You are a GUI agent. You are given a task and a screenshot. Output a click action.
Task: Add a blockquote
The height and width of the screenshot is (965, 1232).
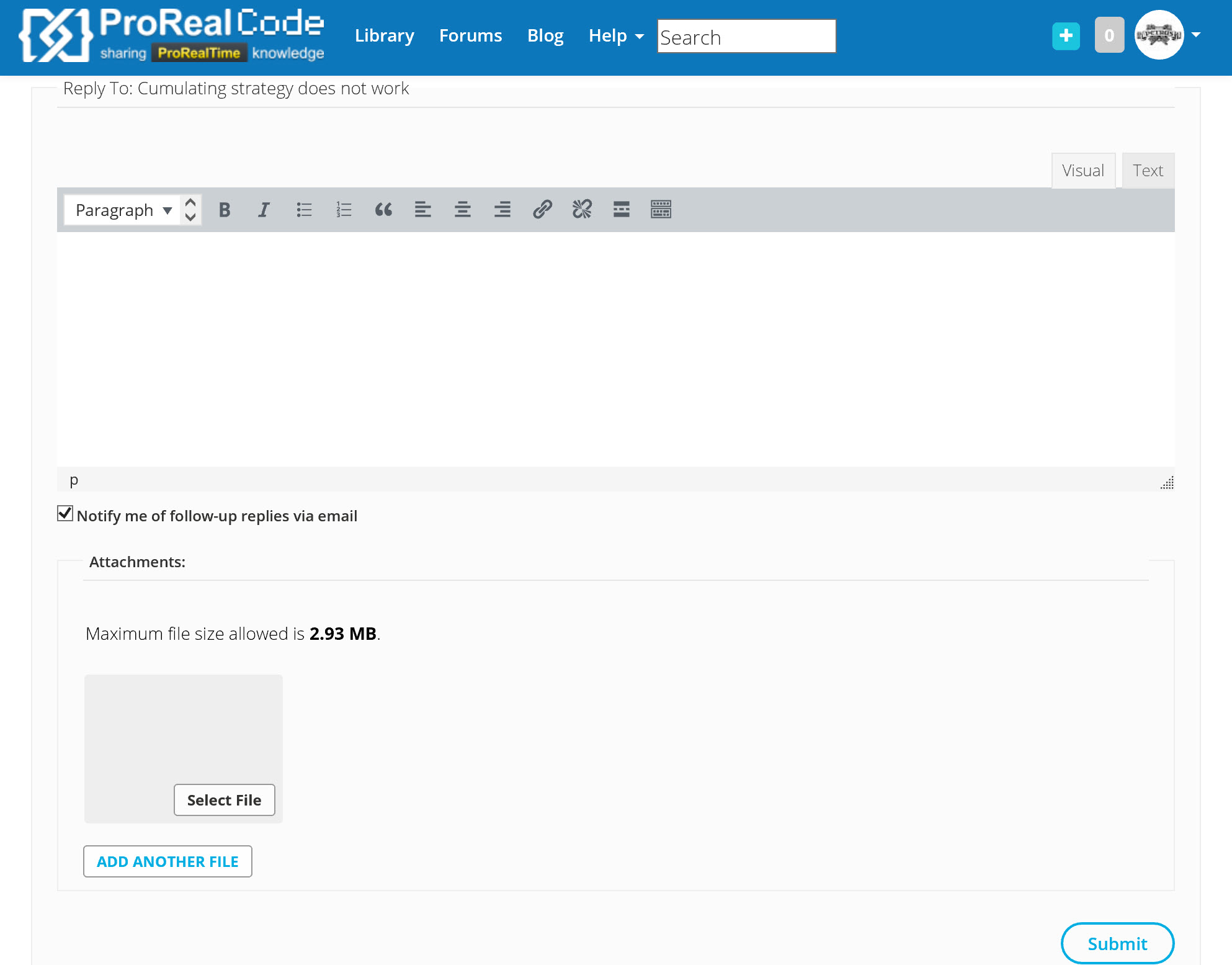click(383, 210)
